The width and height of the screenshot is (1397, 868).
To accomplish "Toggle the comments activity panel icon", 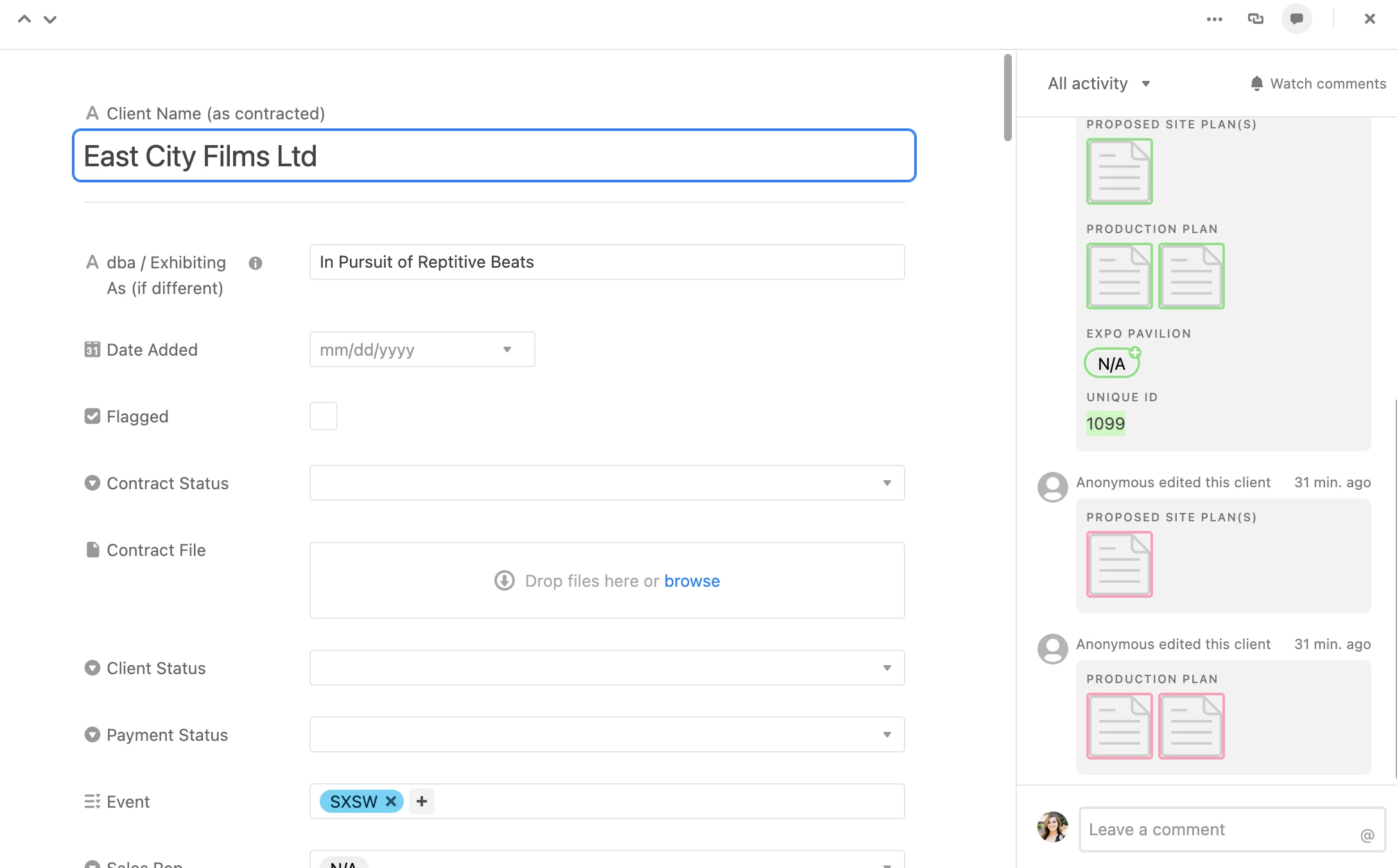I will 1296,19.
